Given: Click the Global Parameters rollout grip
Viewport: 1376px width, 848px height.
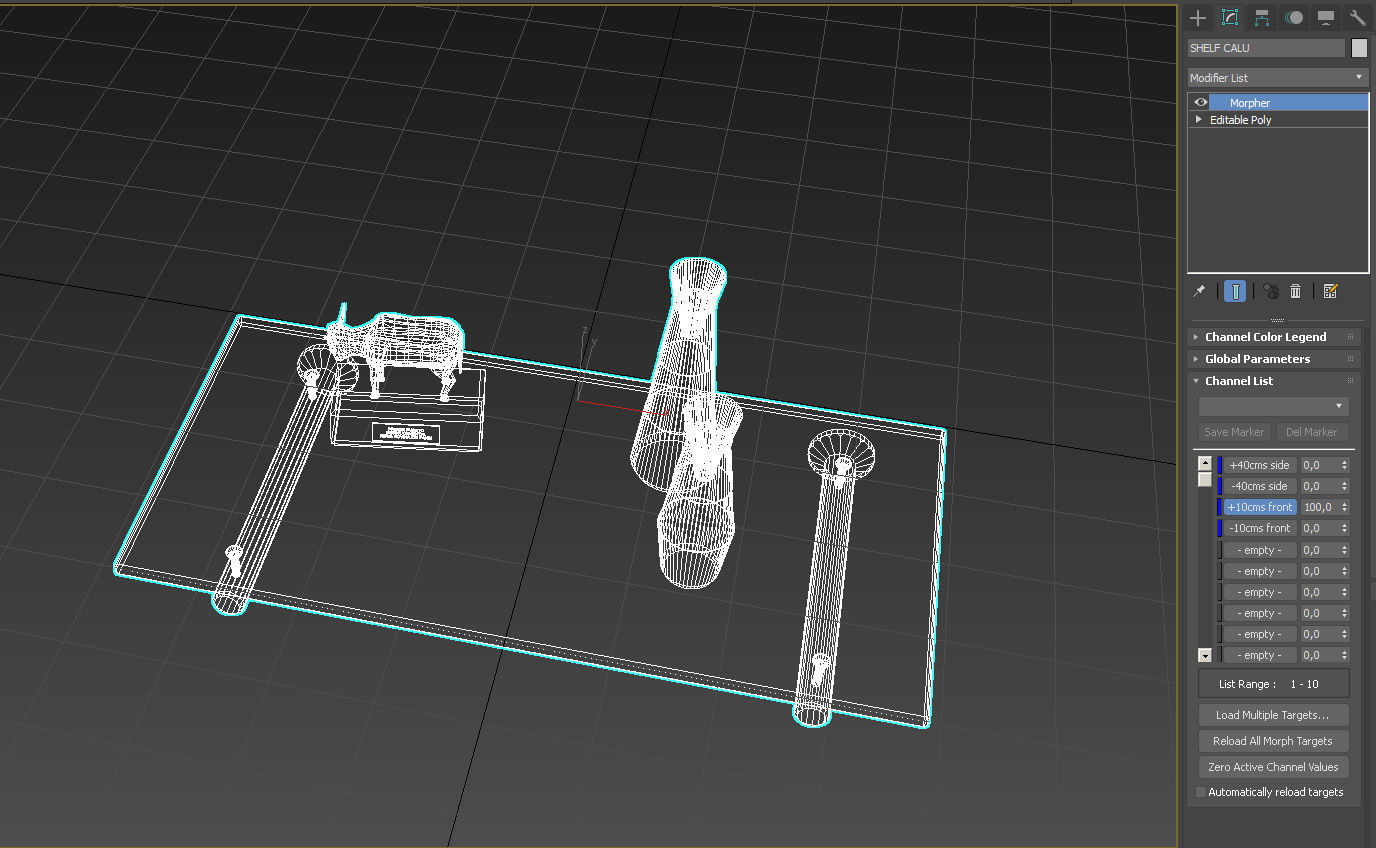Looking at the screenshot, I should click(1351, 359).
